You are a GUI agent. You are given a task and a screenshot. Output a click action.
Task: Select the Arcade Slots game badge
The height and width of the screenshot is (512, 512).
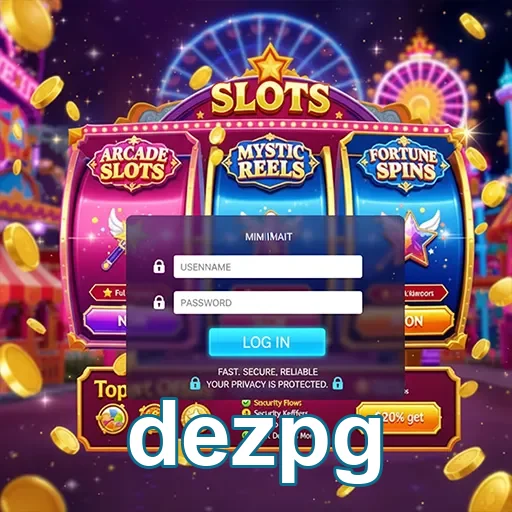[133, 163]
